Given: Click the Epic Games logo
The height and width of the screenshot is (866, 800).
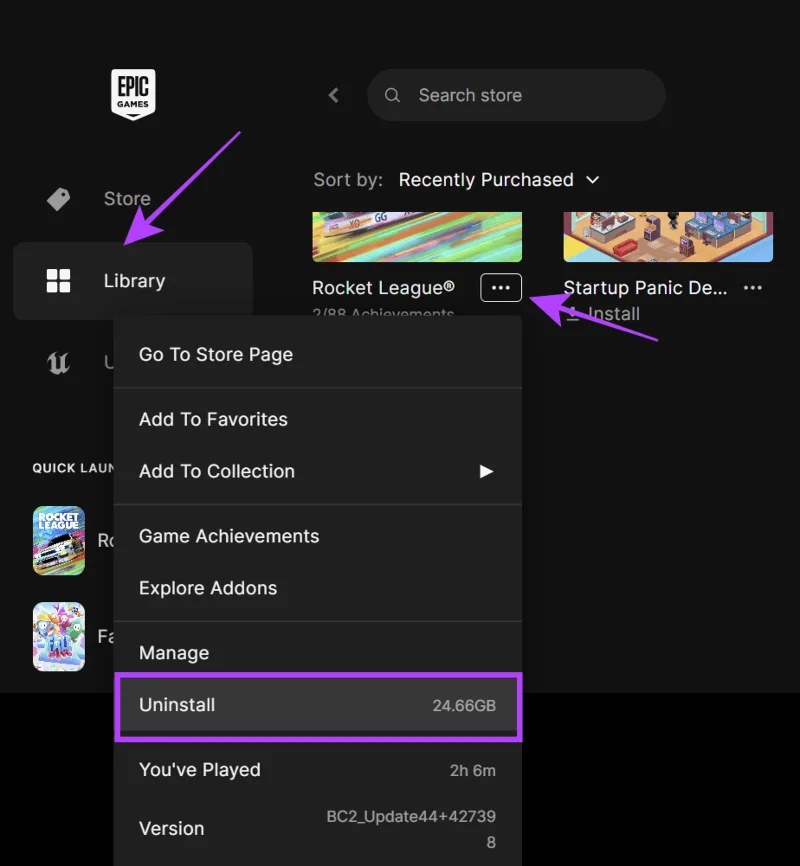Looking at the screenshot, I should pyautogui.click(x=133, y=94).
